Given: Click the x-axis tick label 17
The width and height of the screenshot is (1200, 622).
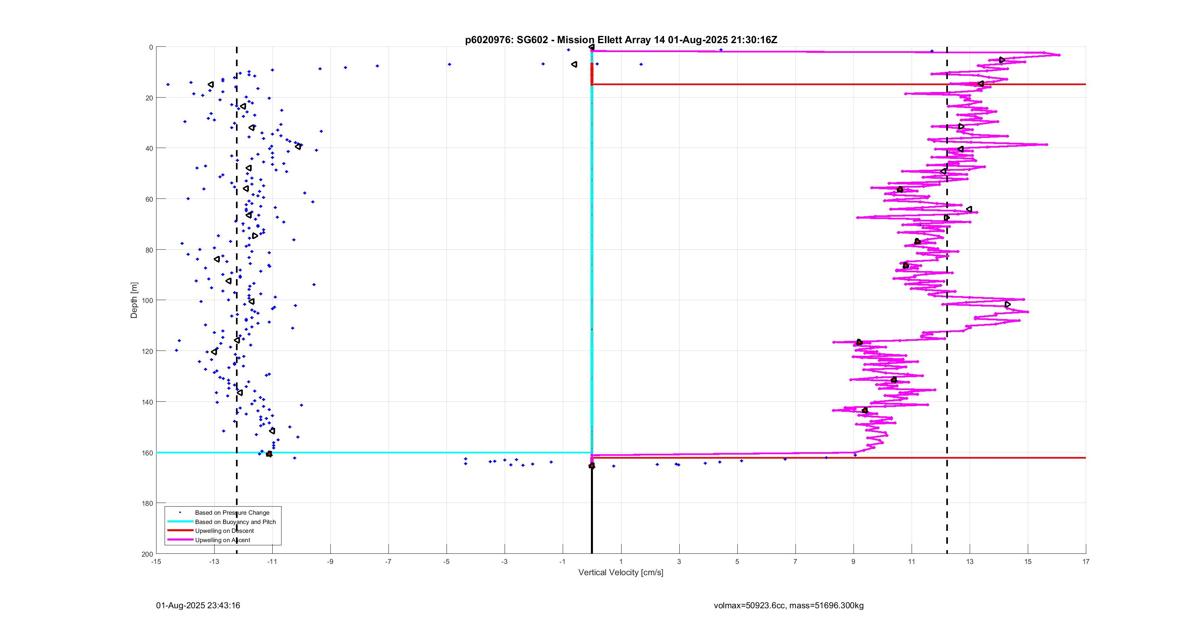Looking at the screenshot, I should (x=1085, y=562).
